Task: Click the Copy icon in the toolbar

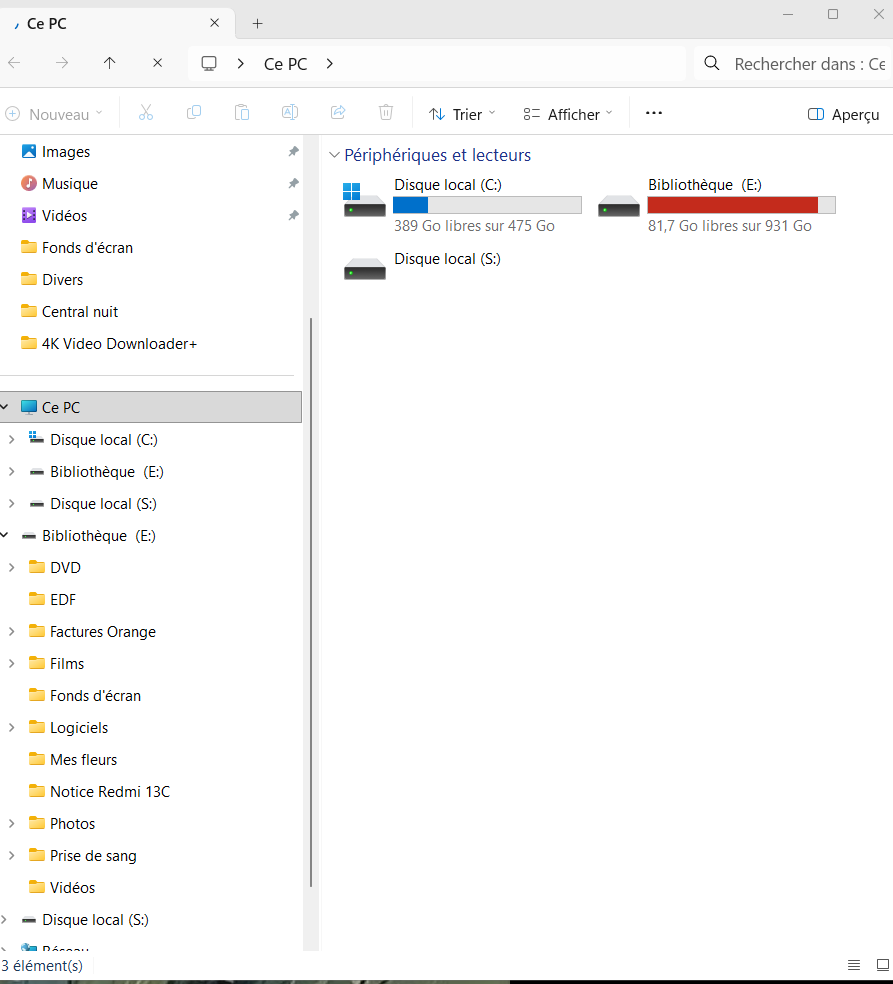Action: [x=194, y=113]
